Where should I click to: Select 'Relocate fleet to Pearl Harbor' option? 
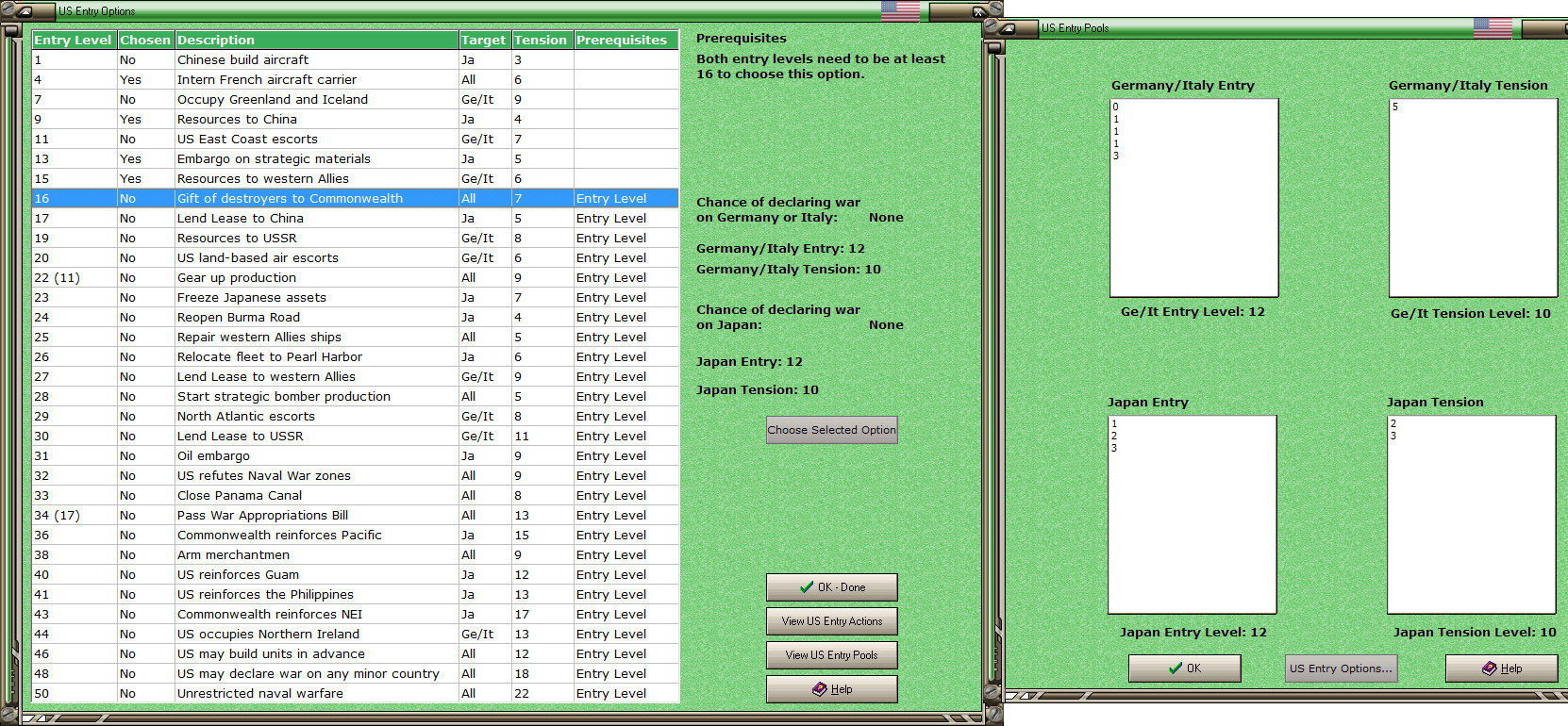[355, 356]
